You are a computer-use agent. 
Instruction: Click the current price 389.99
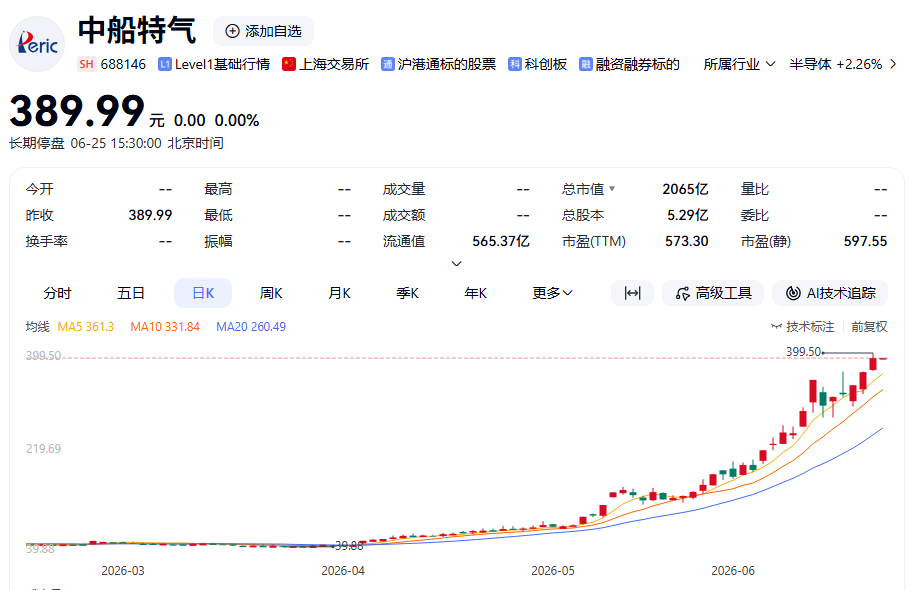pyautogui.click(x=77, y=111)
